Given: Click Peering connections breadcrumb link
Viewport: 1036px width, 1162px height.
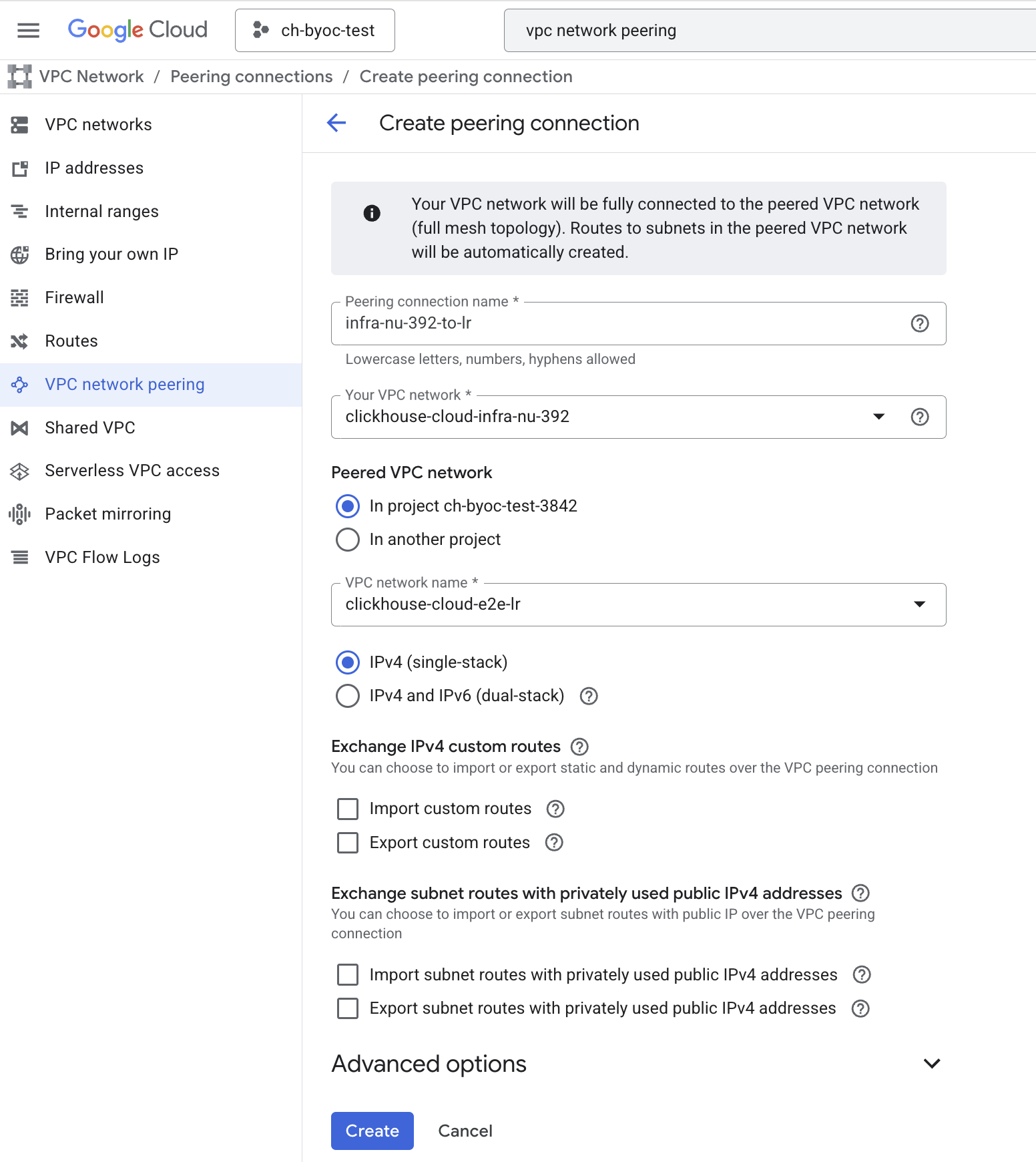Looking at the screenshot, I should [251, 77].
